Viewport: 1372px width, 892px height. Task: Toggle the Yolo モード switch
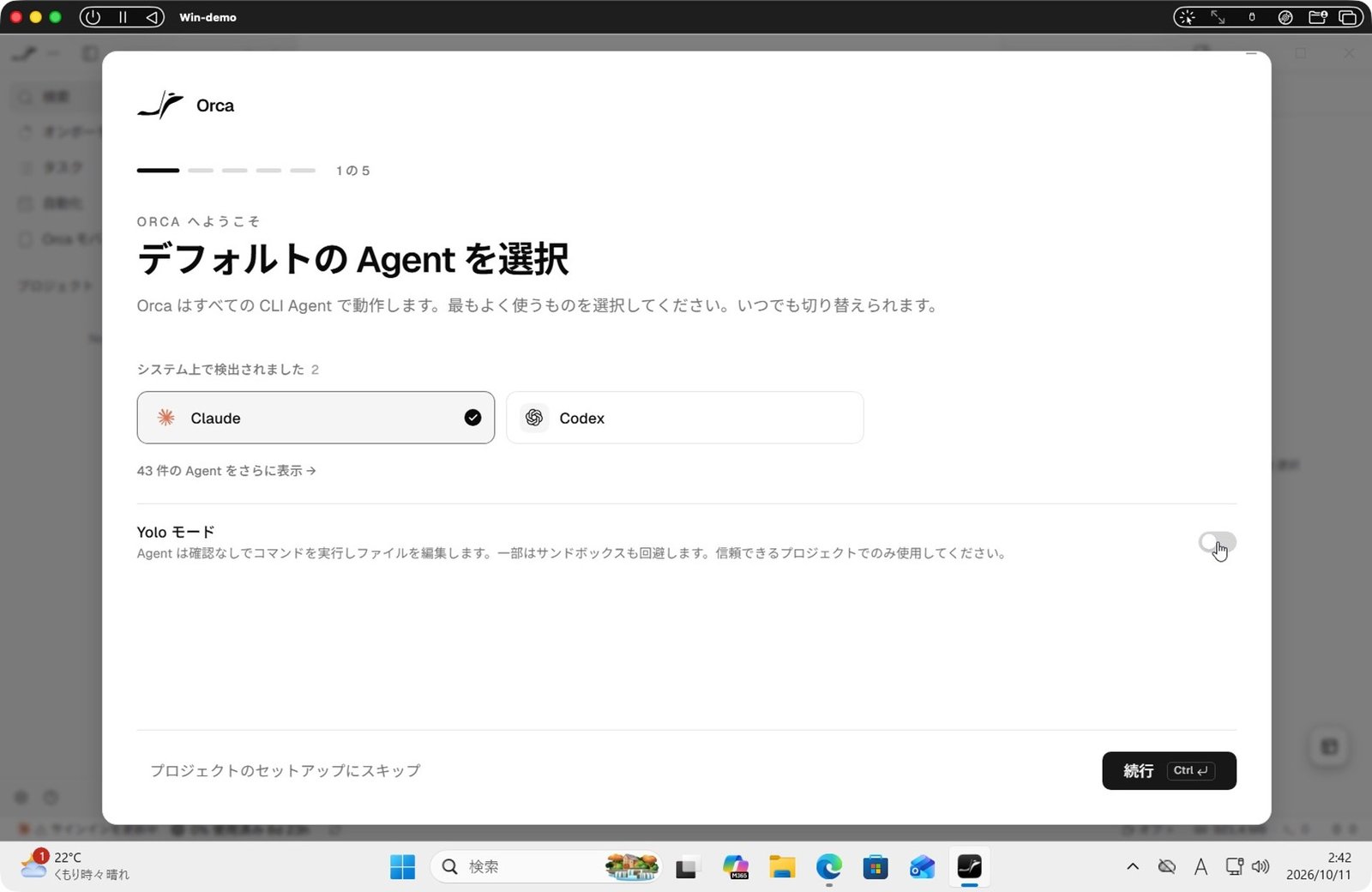[x=1217, y=542]
